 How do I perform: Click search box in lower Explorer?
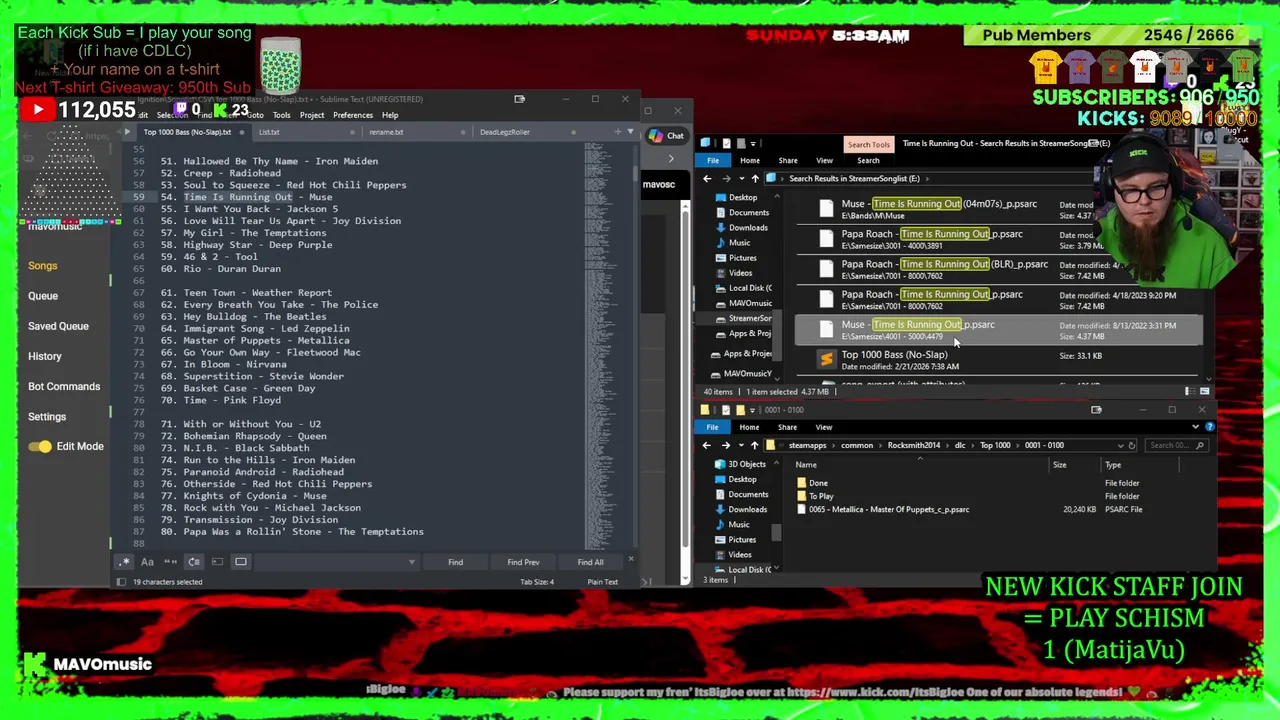click(1176, 445)
